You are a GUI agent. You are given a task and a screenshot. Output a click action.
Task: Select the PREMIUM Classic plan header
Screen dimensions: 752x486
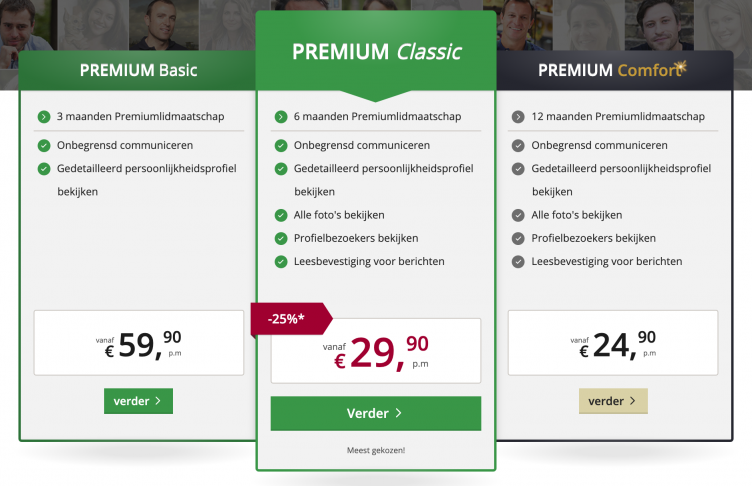tap(375, 52)
